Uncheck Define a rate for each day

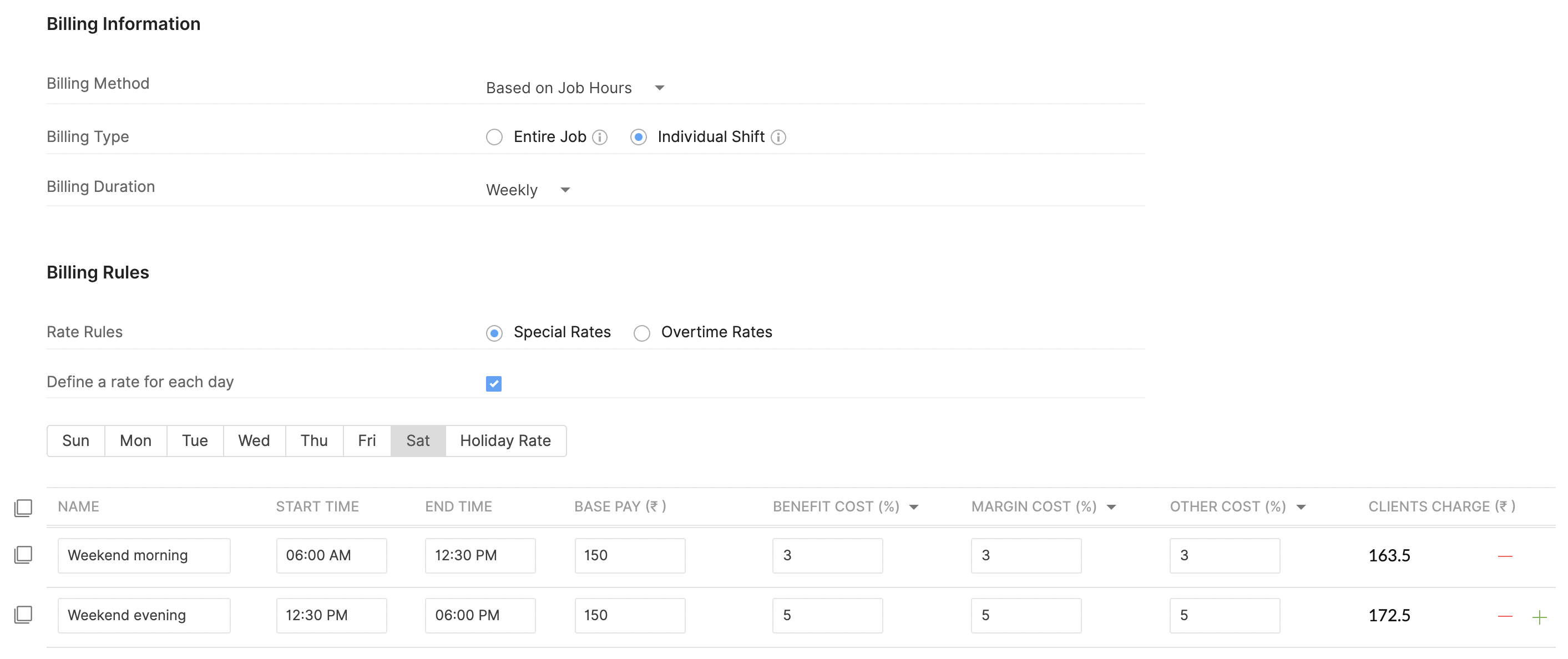(x=494, y=383)
